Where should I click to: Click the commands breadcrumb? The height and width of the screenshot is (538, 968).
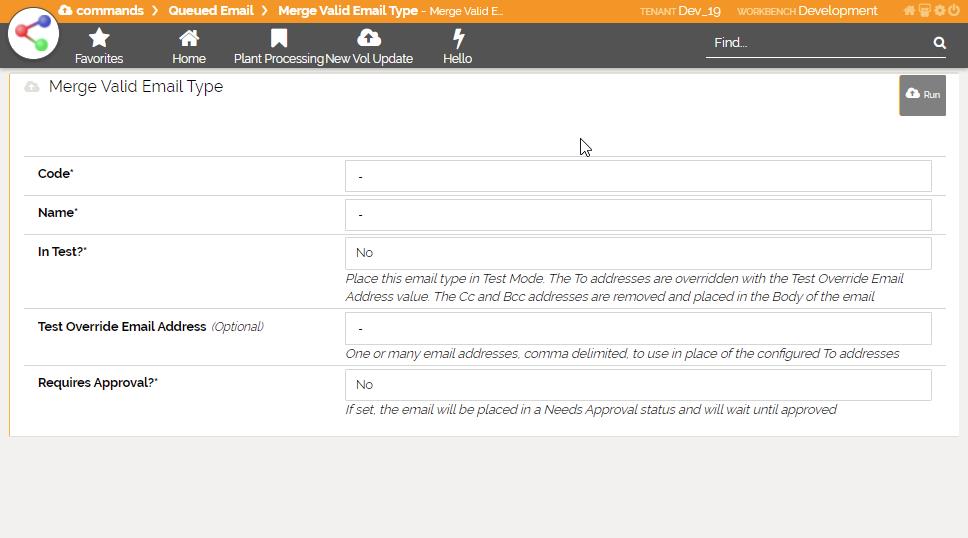click(109, 11)
